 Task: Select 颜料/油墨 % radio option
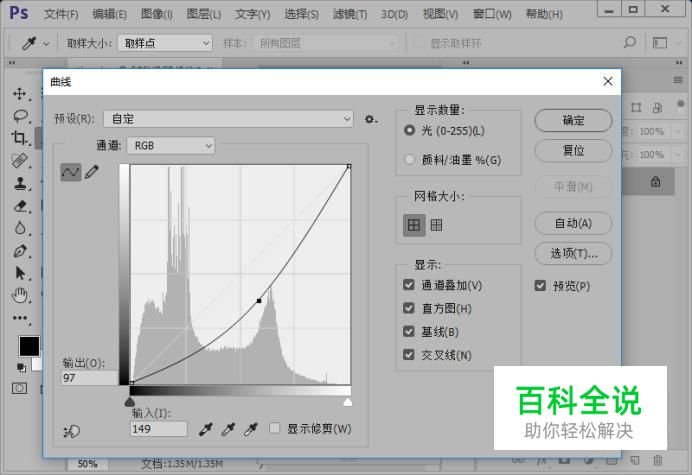click(410, 159)
